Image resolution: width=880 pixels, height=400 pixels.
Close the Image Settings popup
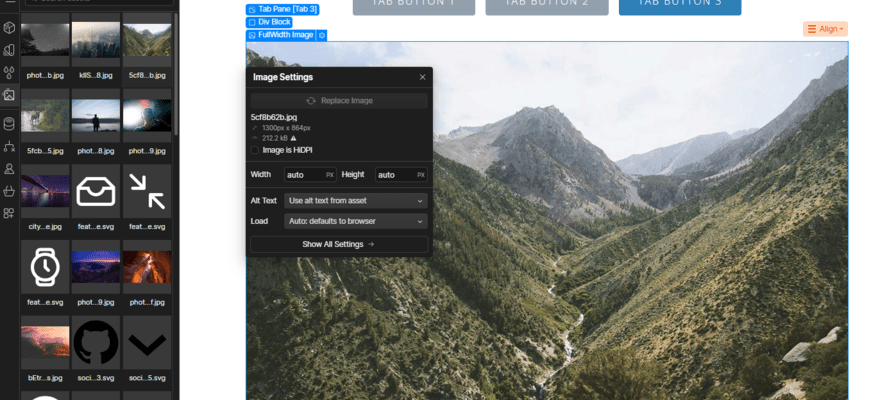pyautogui.click(x=423, y=77)
